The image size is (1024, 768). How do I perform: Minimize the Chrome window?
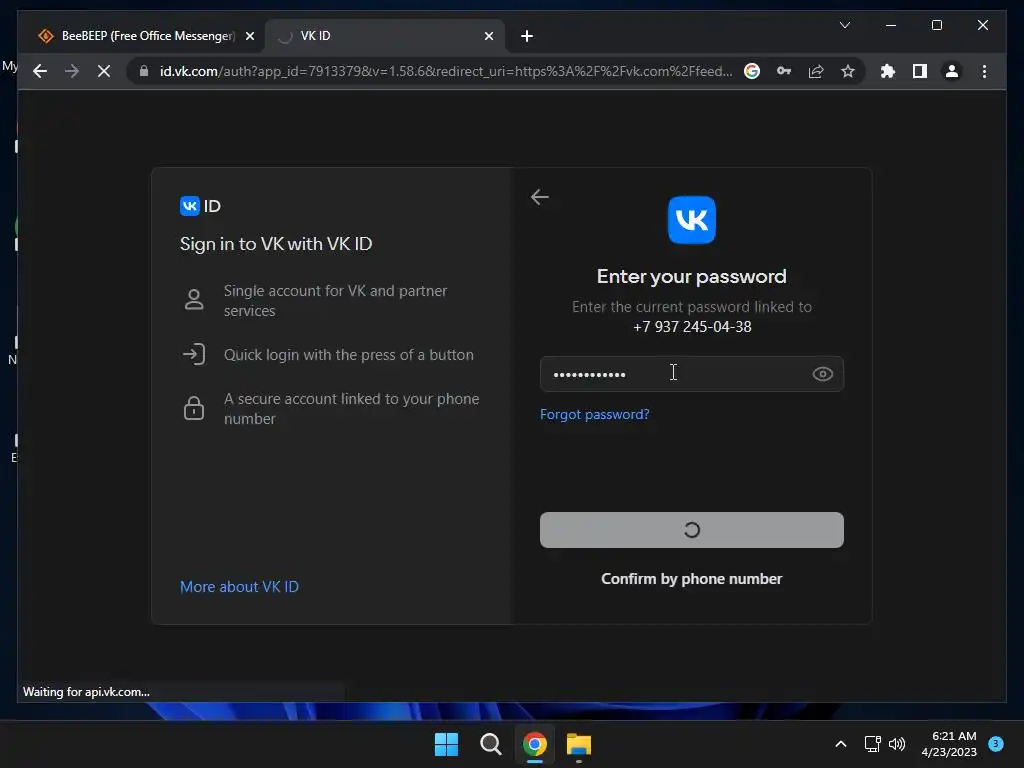coord(891,25)
